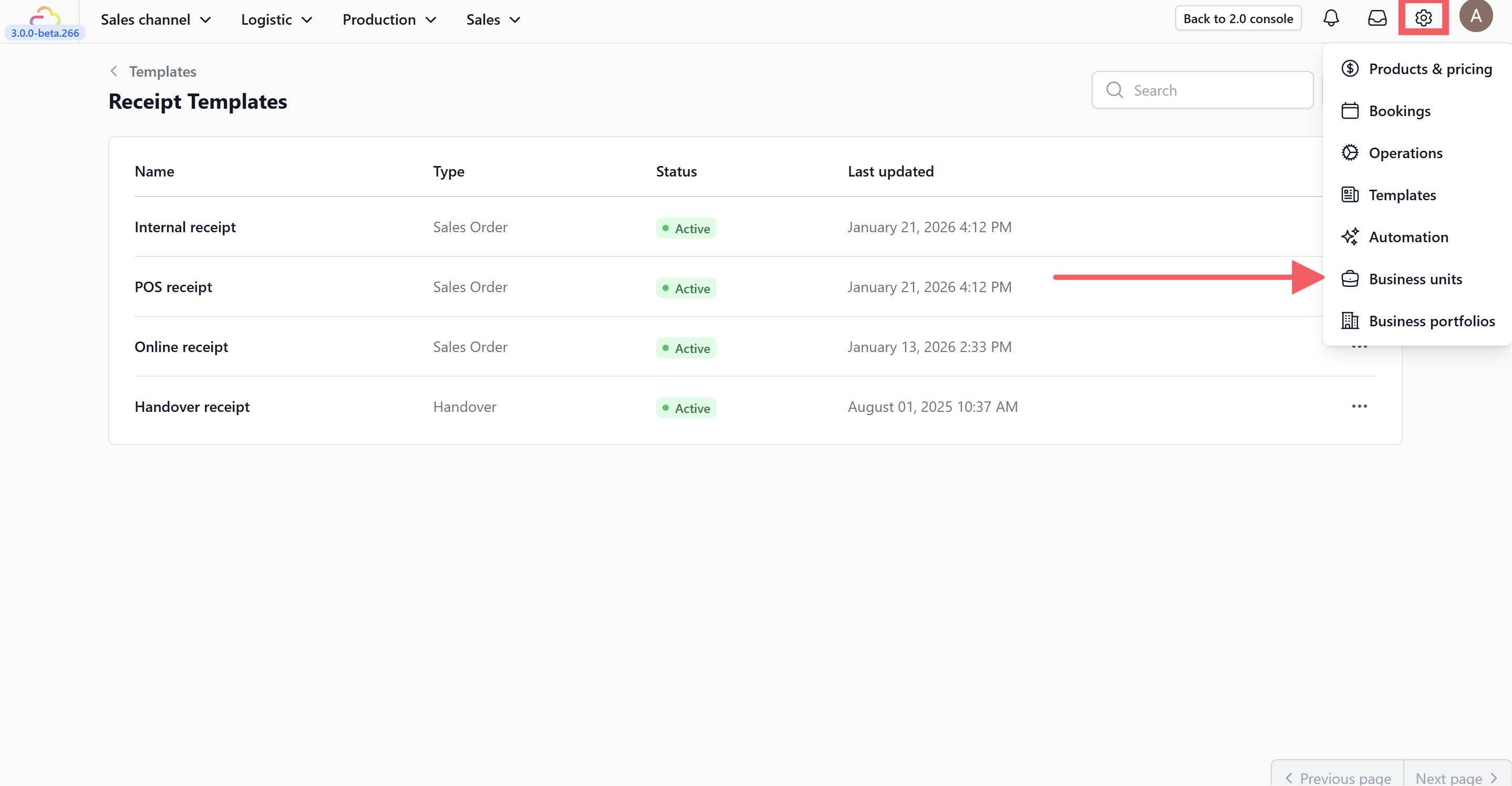Expand the Logistic dropdown menu

pos(276,19)
